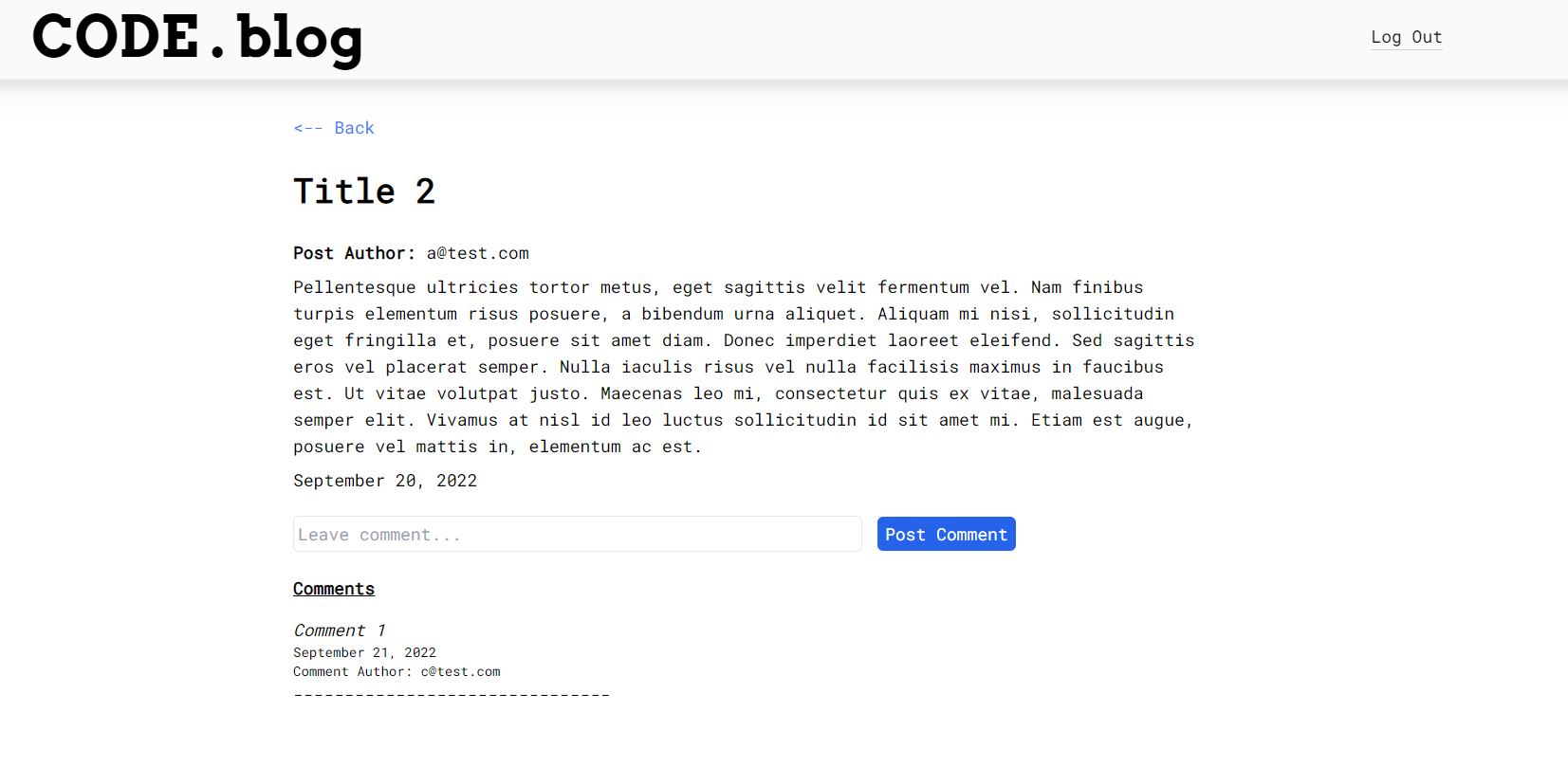Viewport: 1568px width, 767px height.
Task: Click the underlined Comments heading
Action: click(x=334, y=589)
